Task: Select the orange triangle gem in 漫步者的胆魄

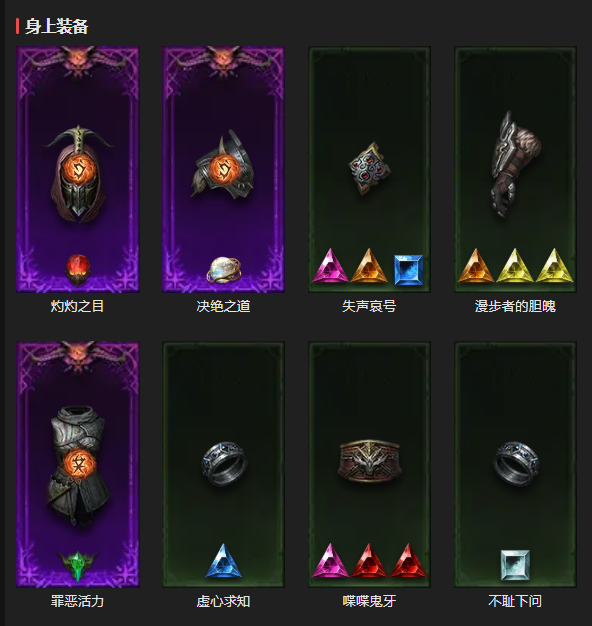Action: coord(476,266)
